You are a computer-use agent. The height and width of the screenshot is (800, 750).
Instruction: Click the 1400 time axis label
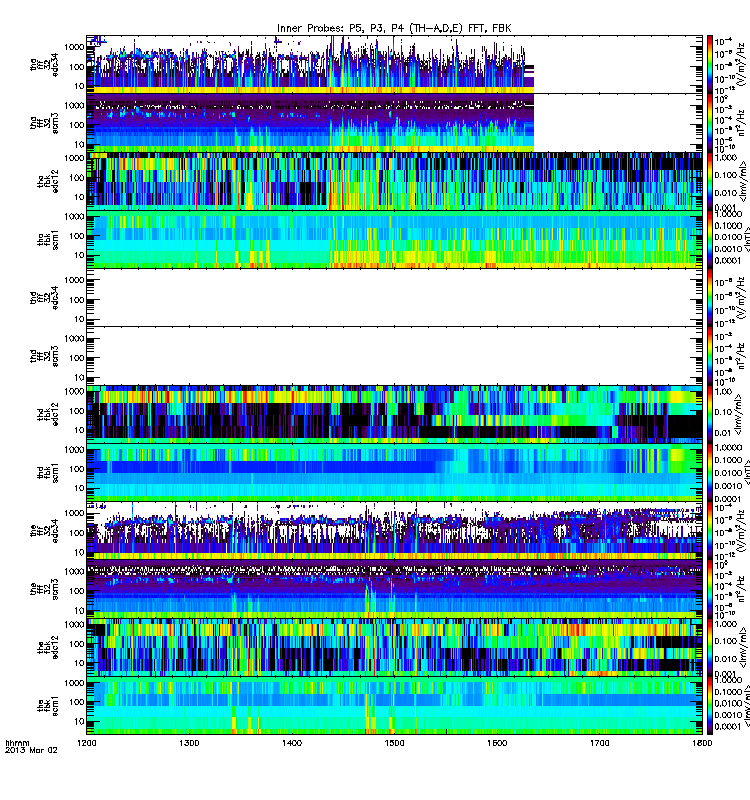[292, 743]
